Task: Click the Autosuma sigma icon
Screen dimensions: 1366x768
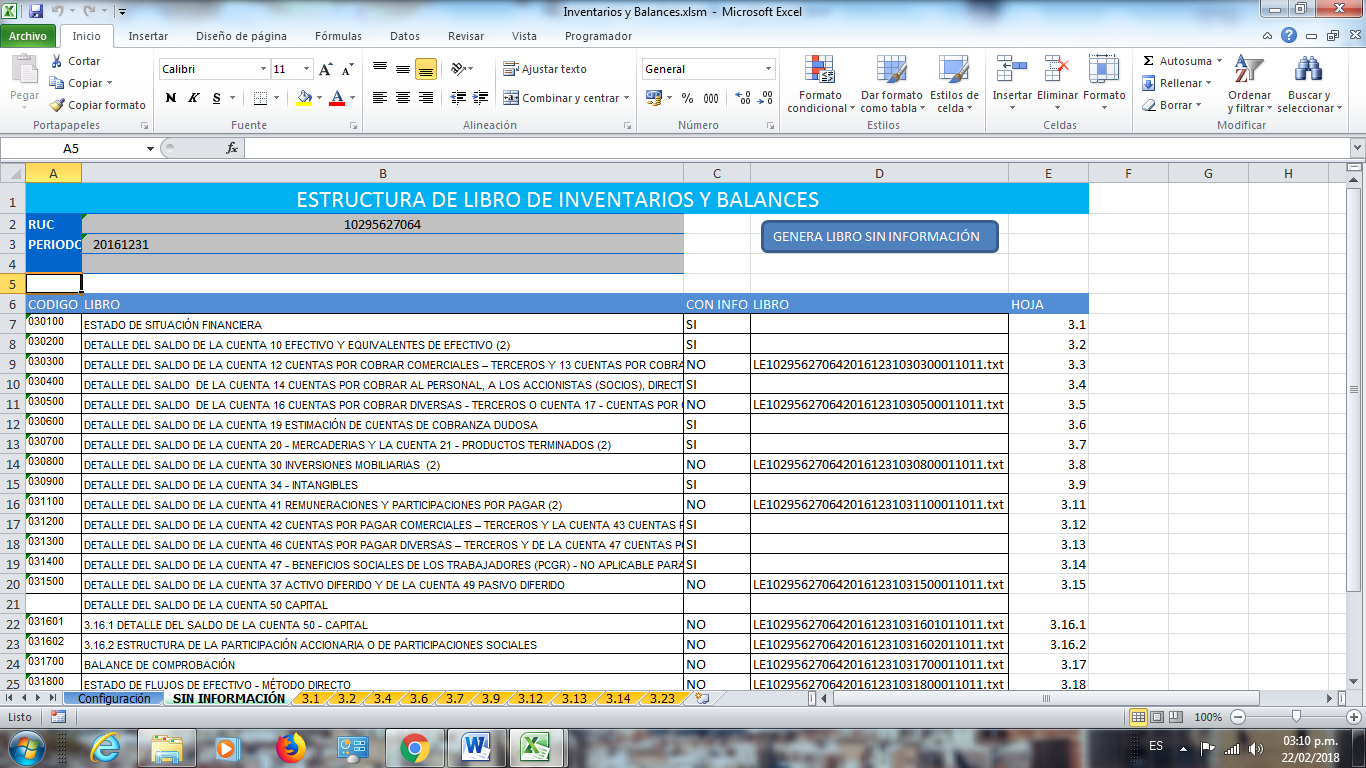Action: [1149, 61]
